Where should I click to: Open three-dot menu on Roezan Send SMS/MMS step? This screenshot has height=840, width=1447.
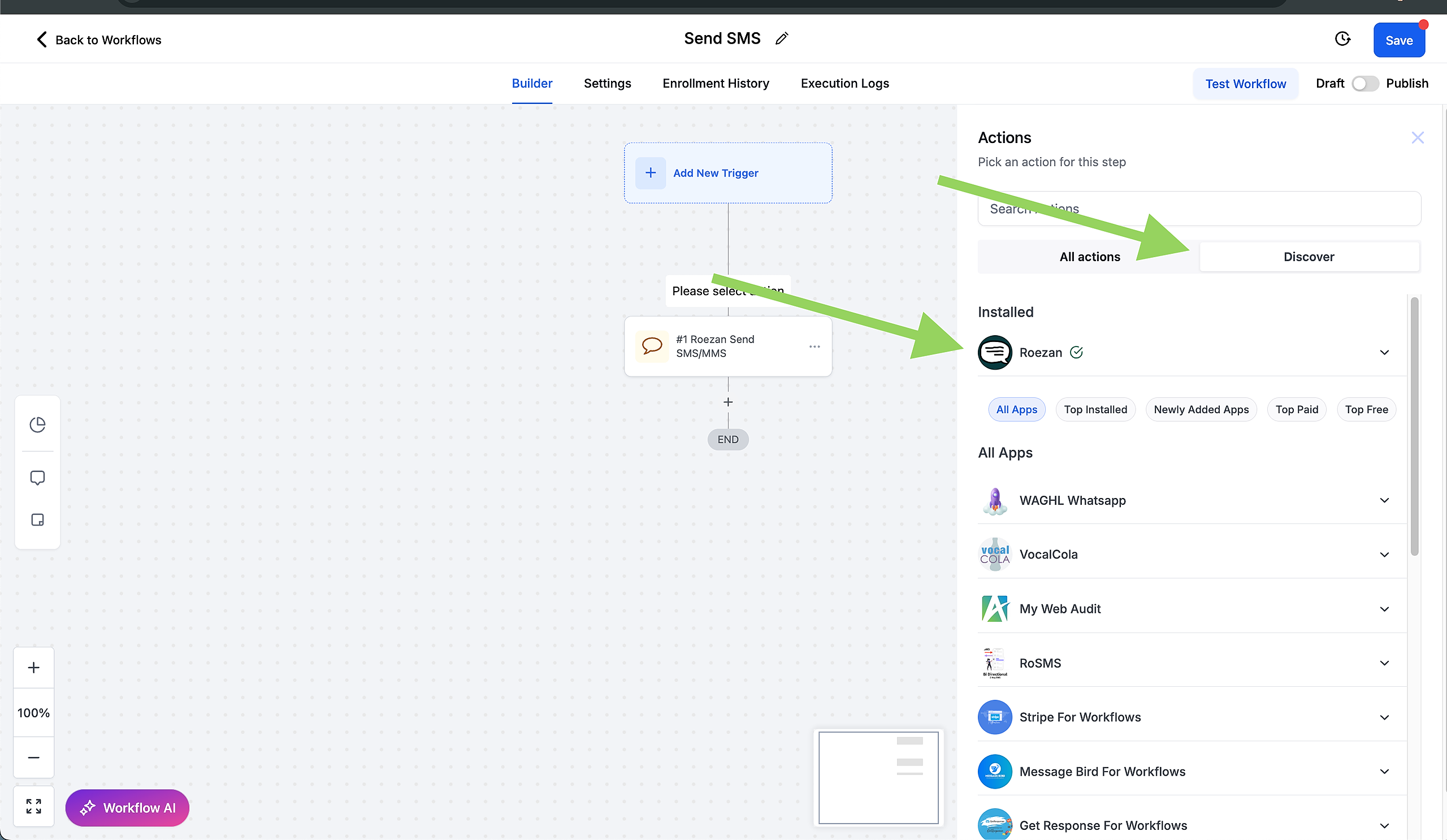[815, 347]
